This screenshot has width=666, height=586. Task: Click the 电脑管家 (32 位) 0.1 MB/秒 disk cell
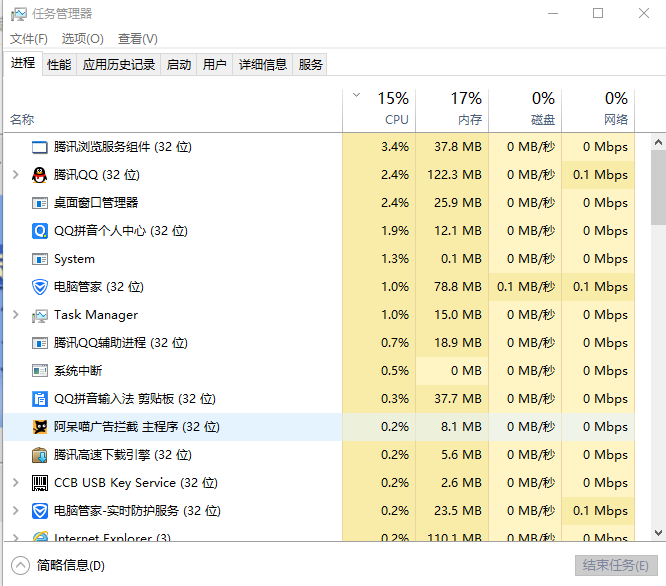point(525,287)
